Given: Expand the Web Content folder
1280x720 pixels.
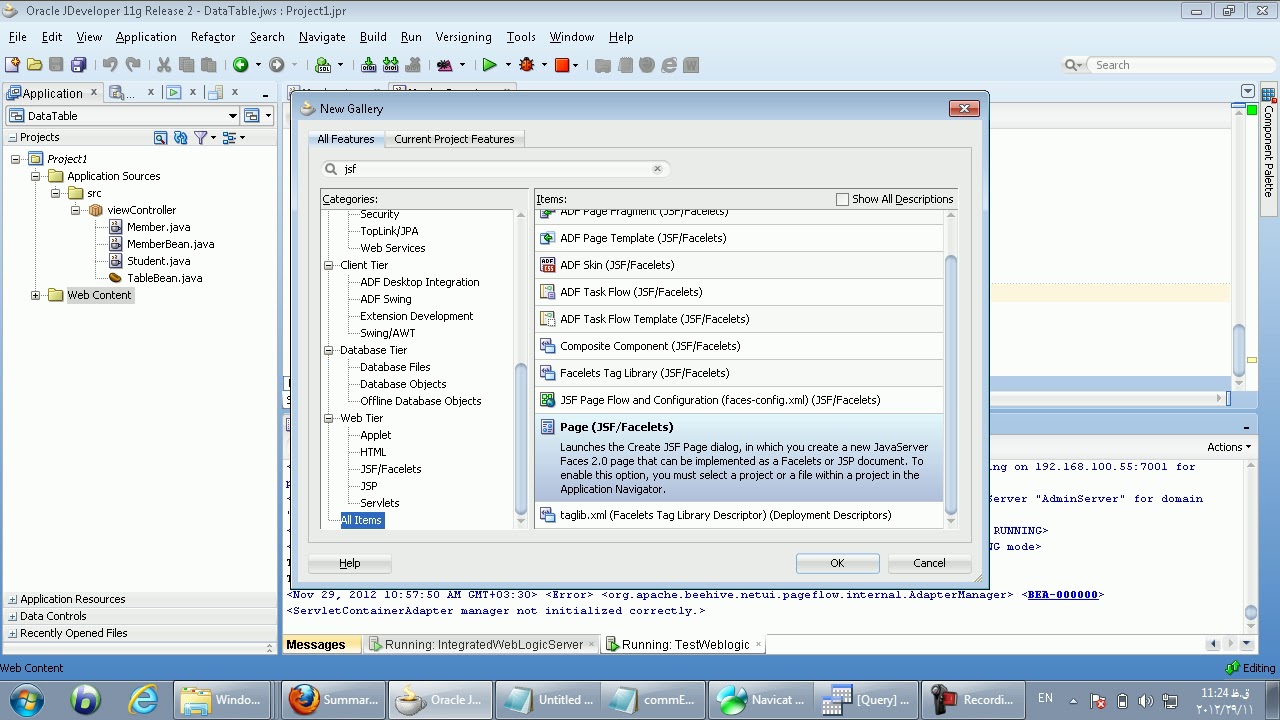Looking at the screenshot, I should (x=36, y=295).
